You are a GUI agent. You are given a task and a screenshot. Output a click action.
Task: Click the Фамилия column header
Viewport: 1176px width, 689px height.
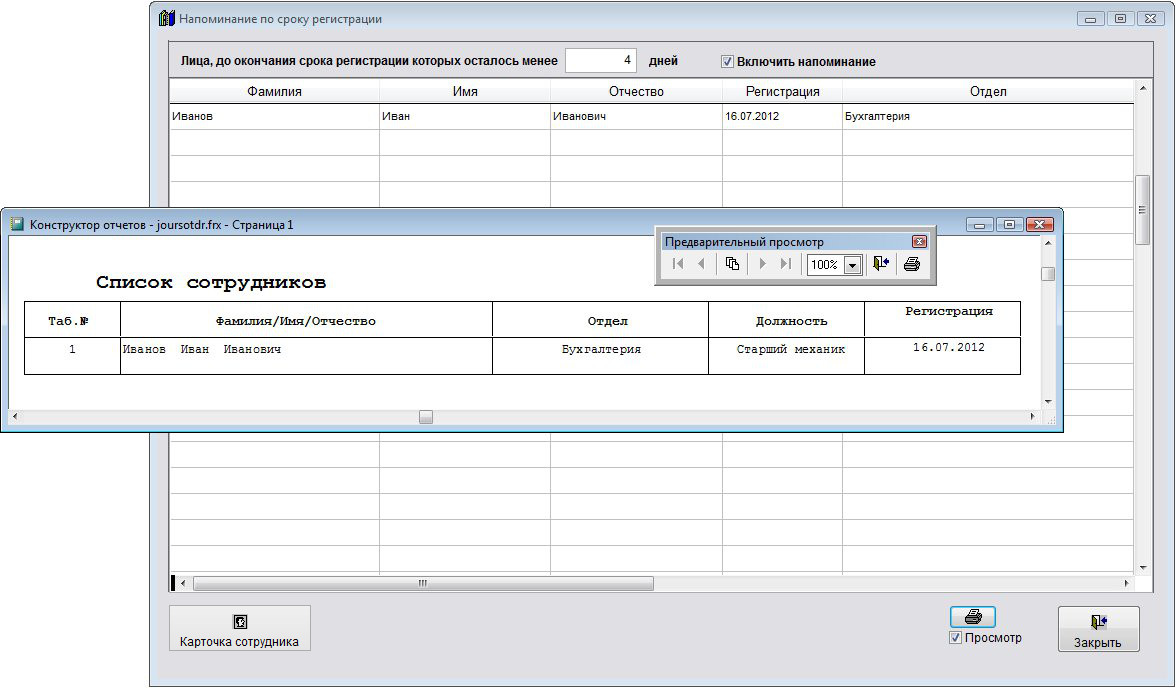pyautogui.click(x=274, y=92)
